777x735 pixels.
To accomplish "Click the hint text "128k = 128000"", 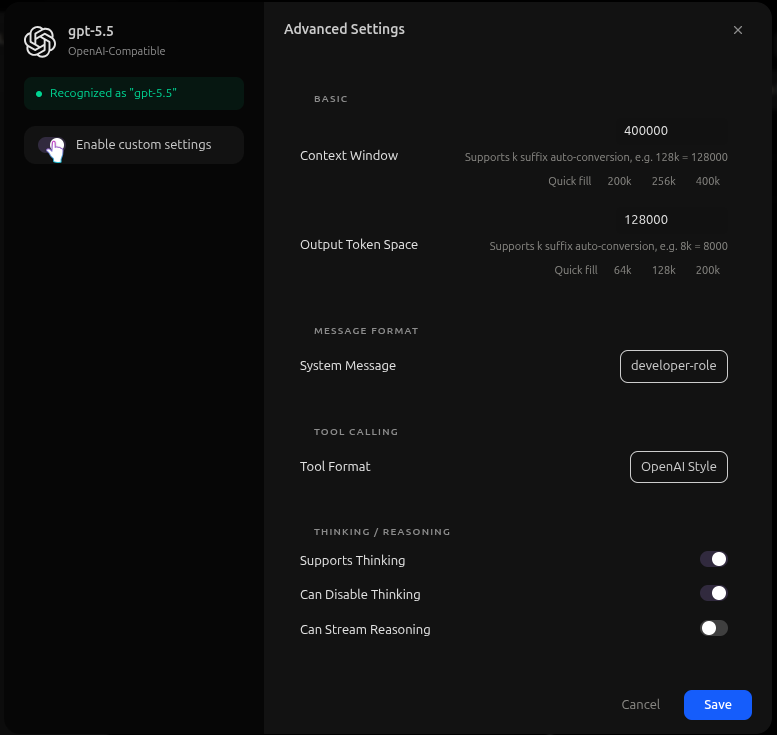I will (691, 157).
